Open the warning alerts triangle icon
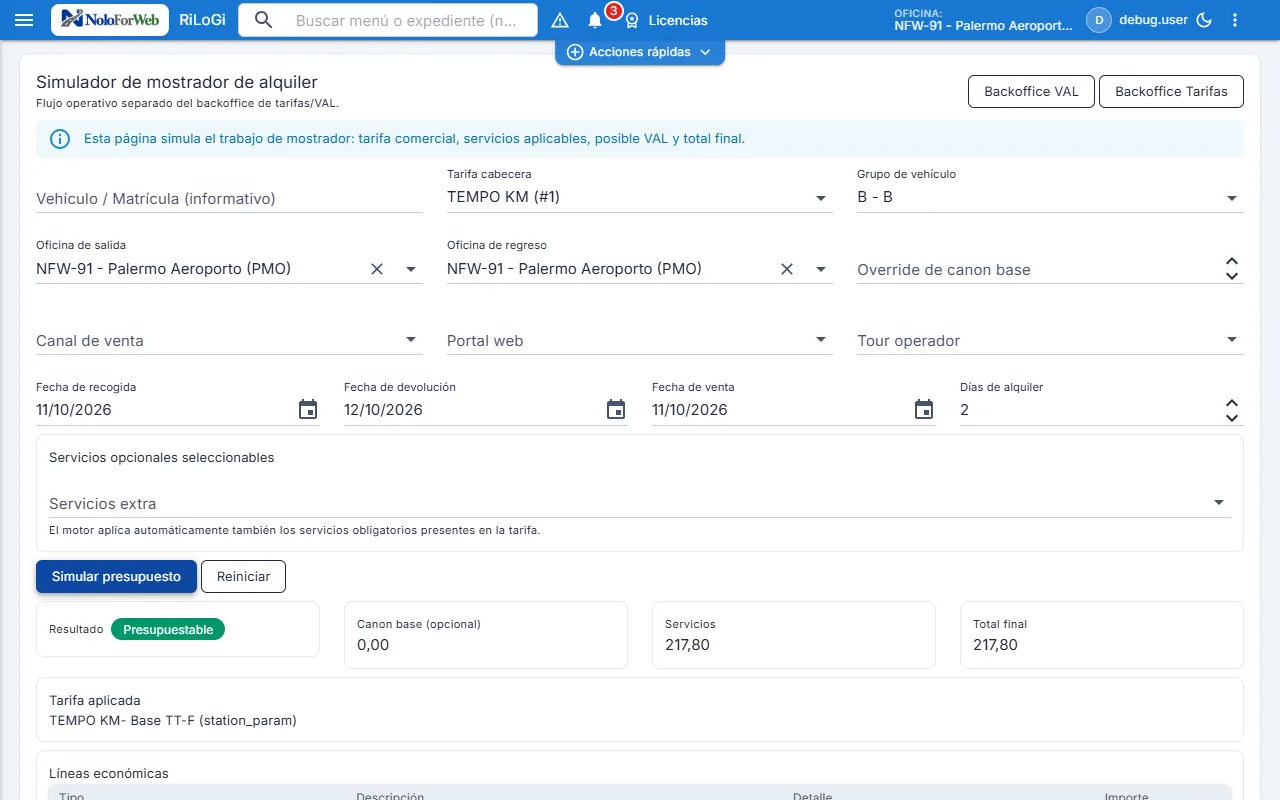 point(560,20)
